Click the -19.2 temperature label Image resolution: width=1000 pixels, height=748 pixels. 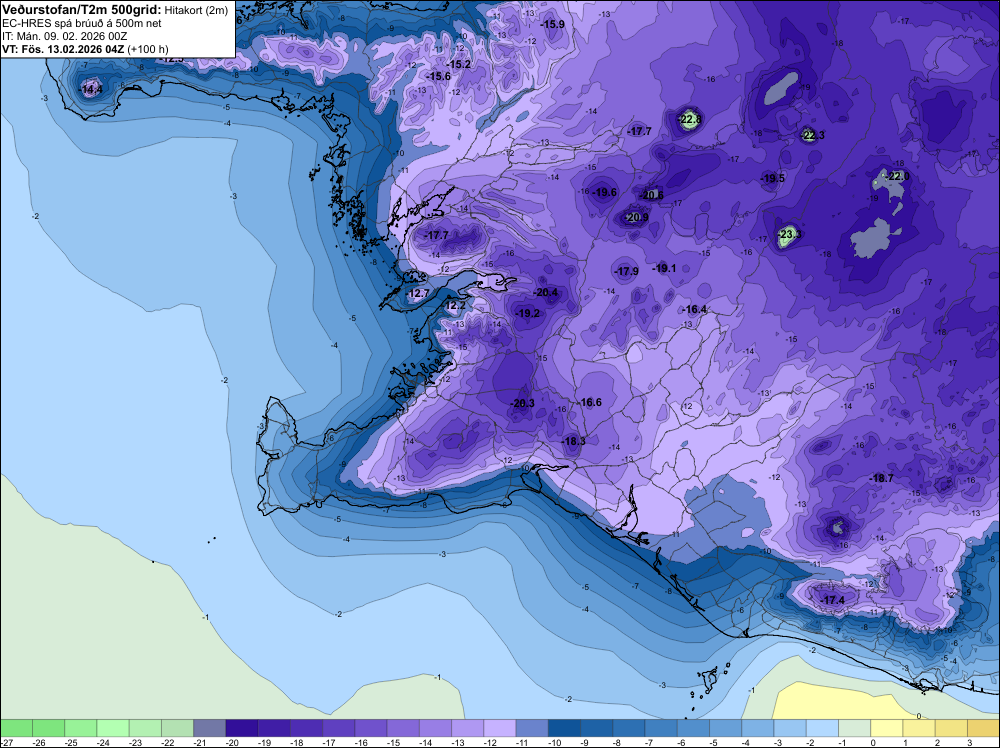(527, 313)
